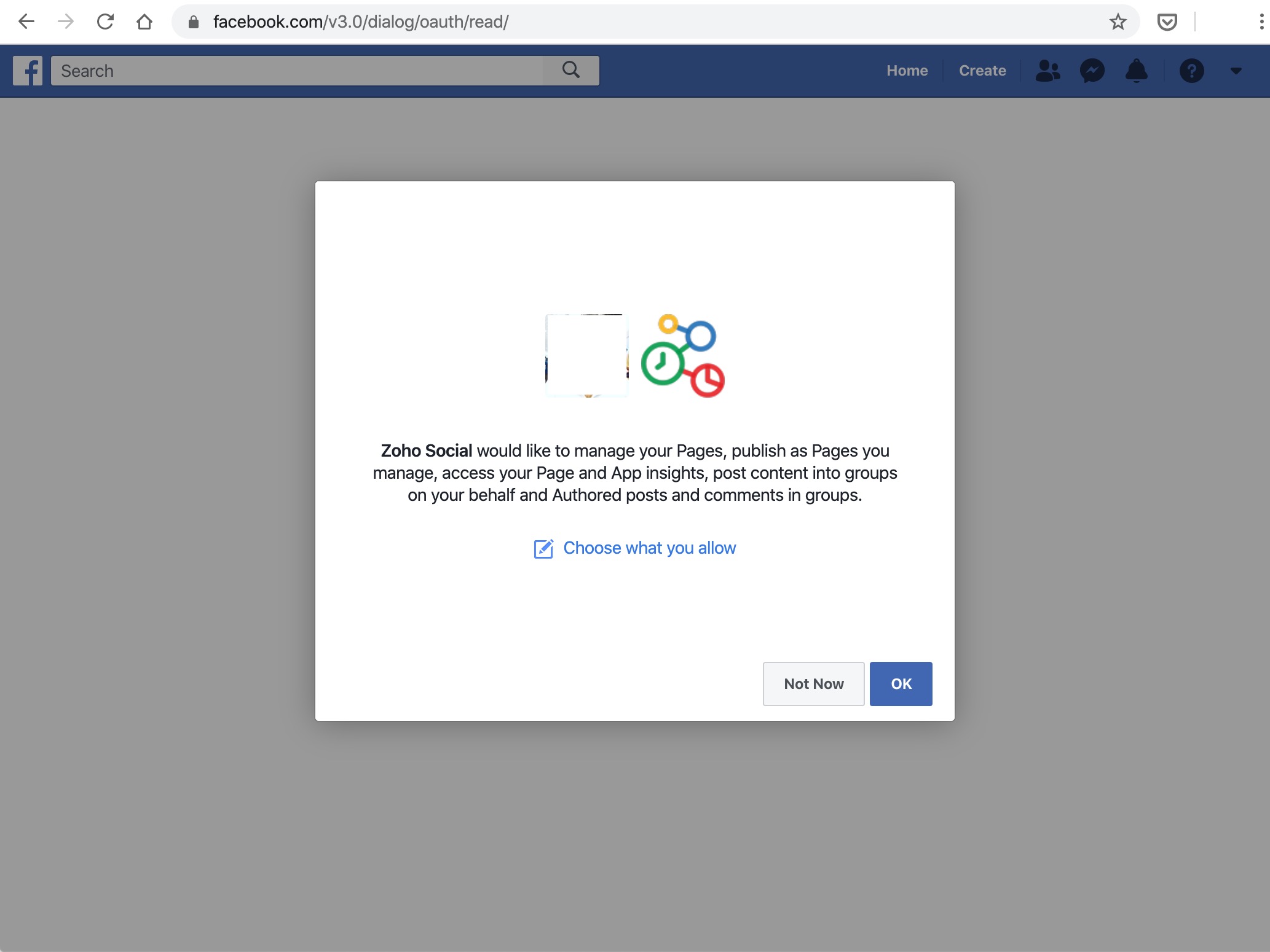Click the Messenger icon
Viewport: 1270px width, 952px height.
tap(1092, 70)
